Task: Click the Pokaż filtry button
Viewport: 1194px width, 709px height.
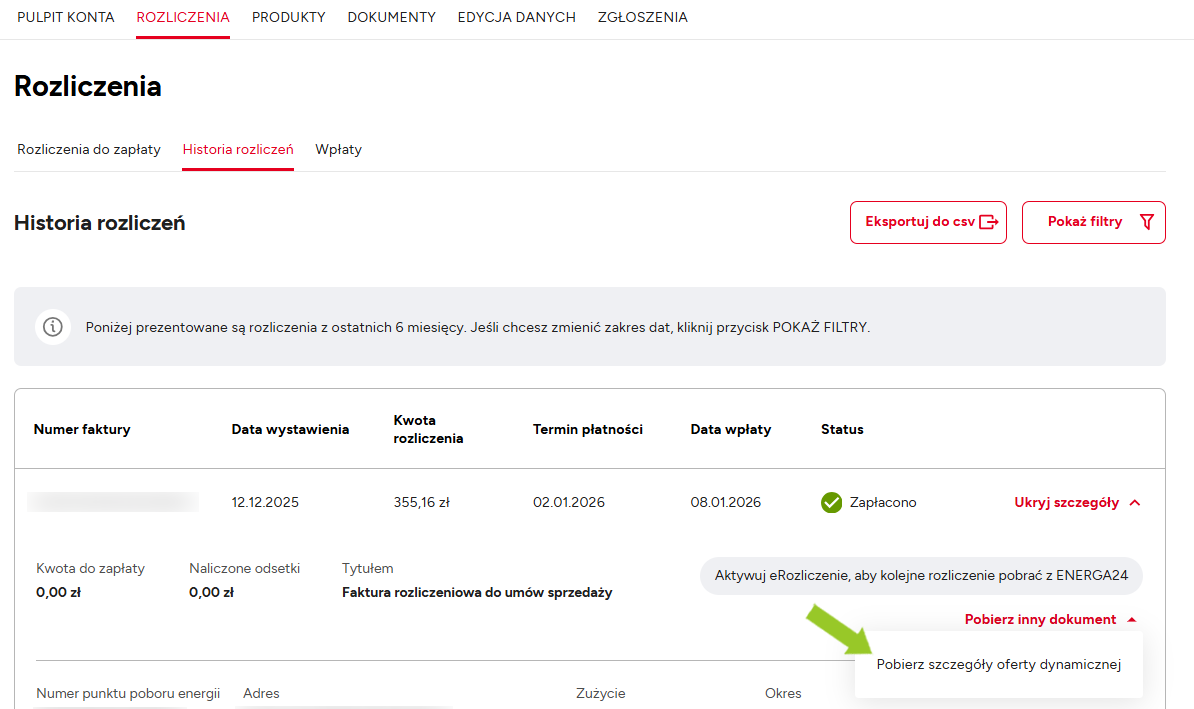Action: click(x=1092, y=222)
